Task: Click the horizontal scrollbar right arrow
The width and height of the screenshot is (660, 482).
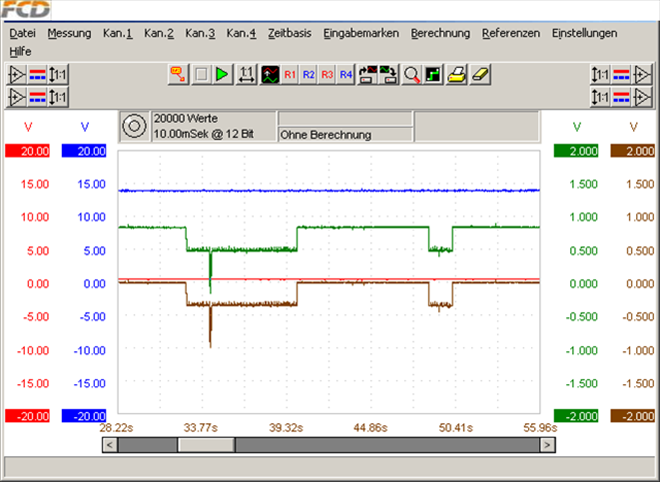Action: click(547, 444)
